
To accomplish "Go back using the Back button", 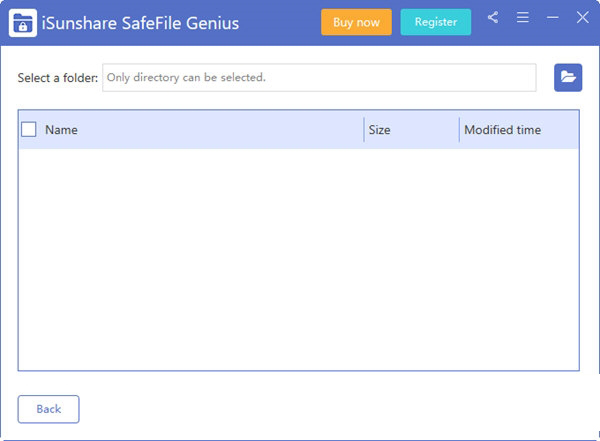I will coord(48,409).
